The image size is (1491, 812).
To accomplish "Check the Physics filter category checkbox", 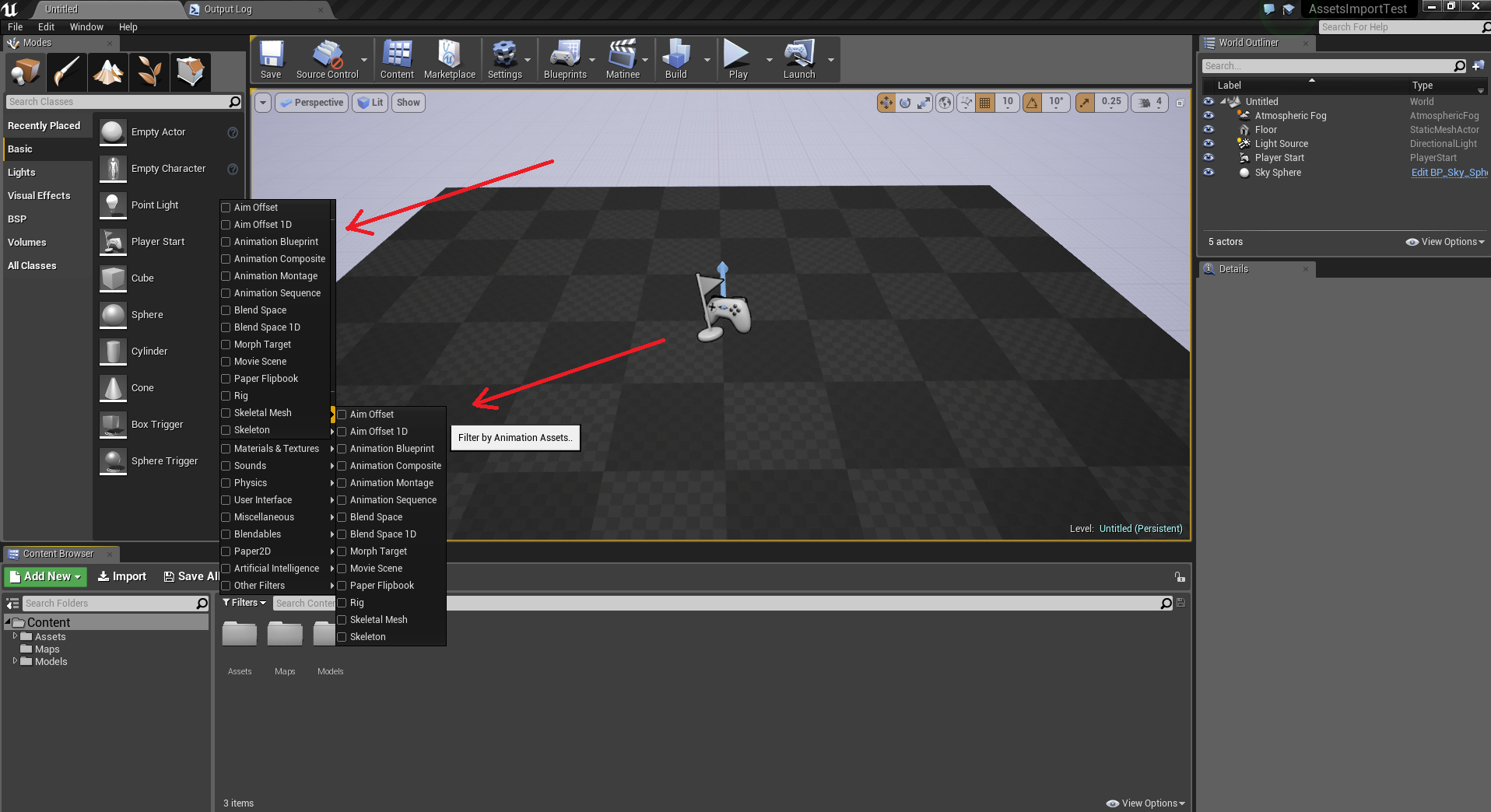I will (226, 483).
